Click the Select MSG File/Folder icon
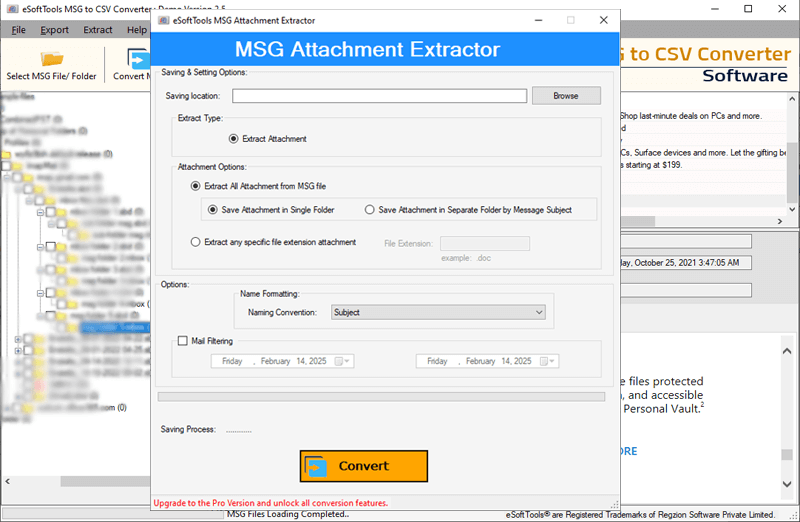The width and height of the screenshot is (800, 522). tap(51, 57)
